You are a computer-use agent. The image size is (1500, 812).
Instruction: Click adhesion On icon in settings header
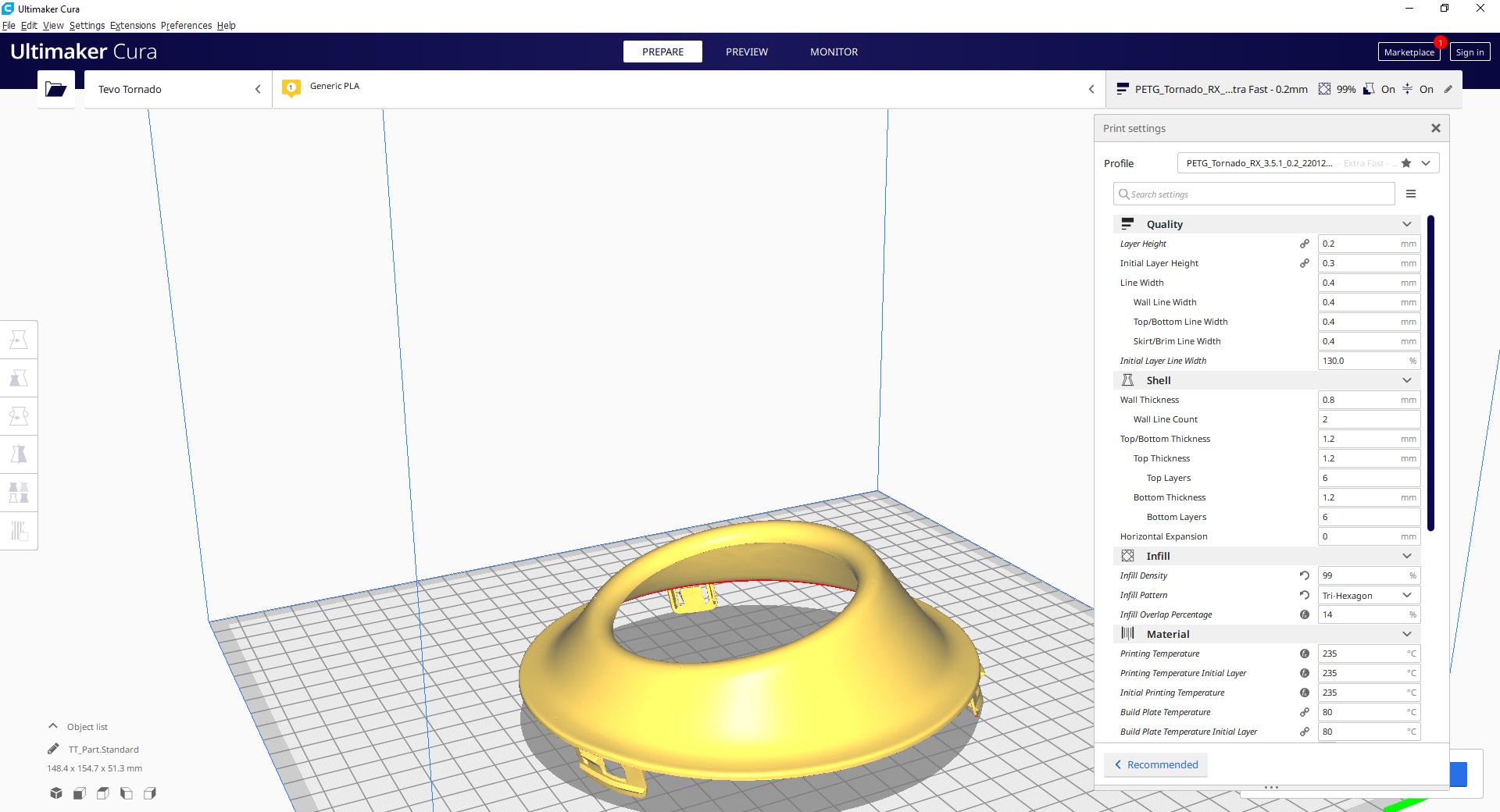coord(1407,89)
